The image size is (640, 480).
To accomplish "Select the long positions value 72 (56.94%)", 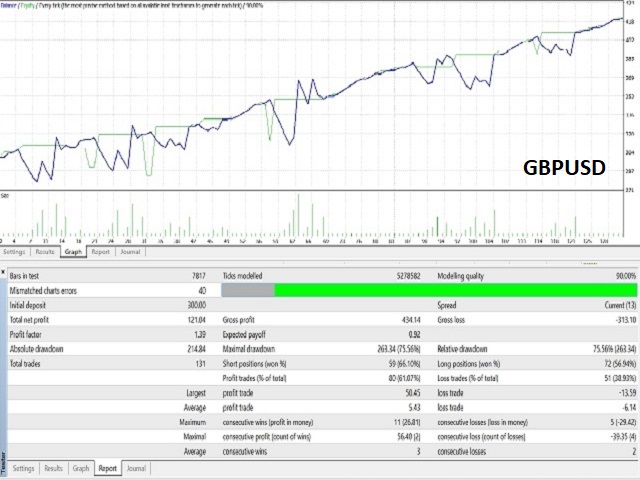I will (x=620, y=363).
